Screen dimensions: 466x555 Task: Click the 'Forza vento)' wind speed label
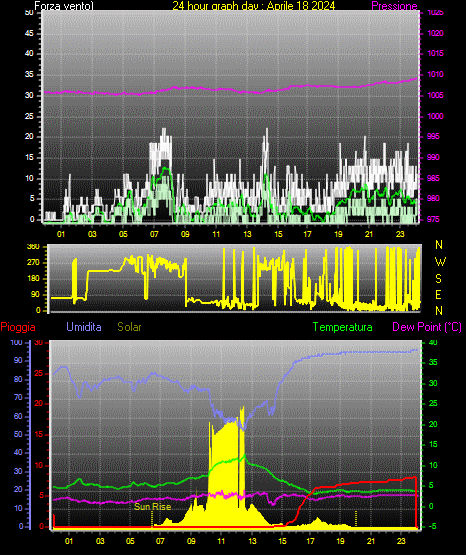[x=64, y=6]
